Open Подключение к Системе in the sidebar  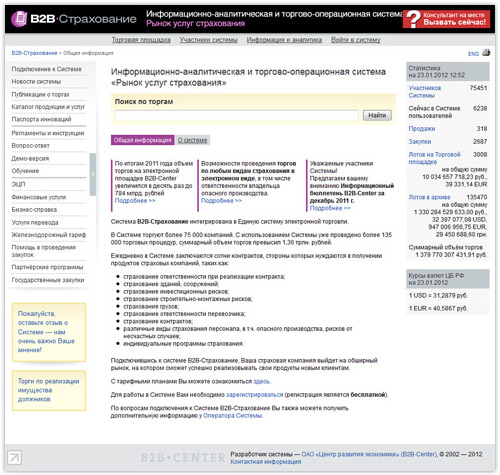click(x=47, y=69)
